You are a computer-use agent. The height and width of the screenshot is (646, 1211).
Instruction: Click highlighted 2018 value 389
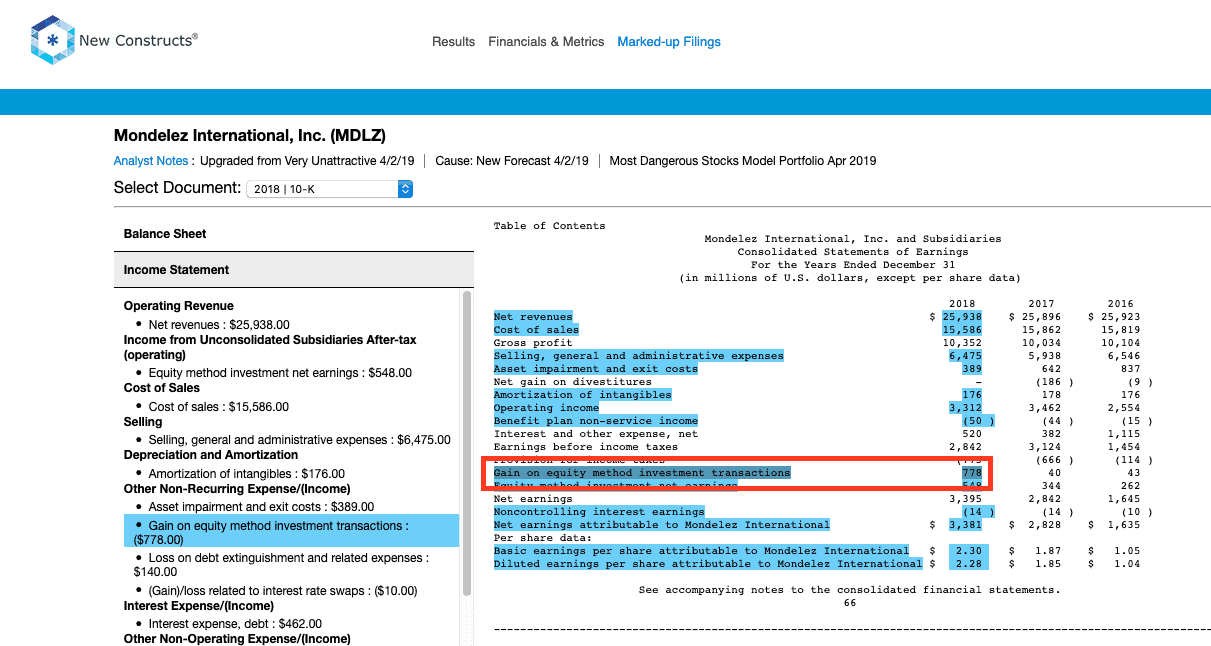pos(971,369)
